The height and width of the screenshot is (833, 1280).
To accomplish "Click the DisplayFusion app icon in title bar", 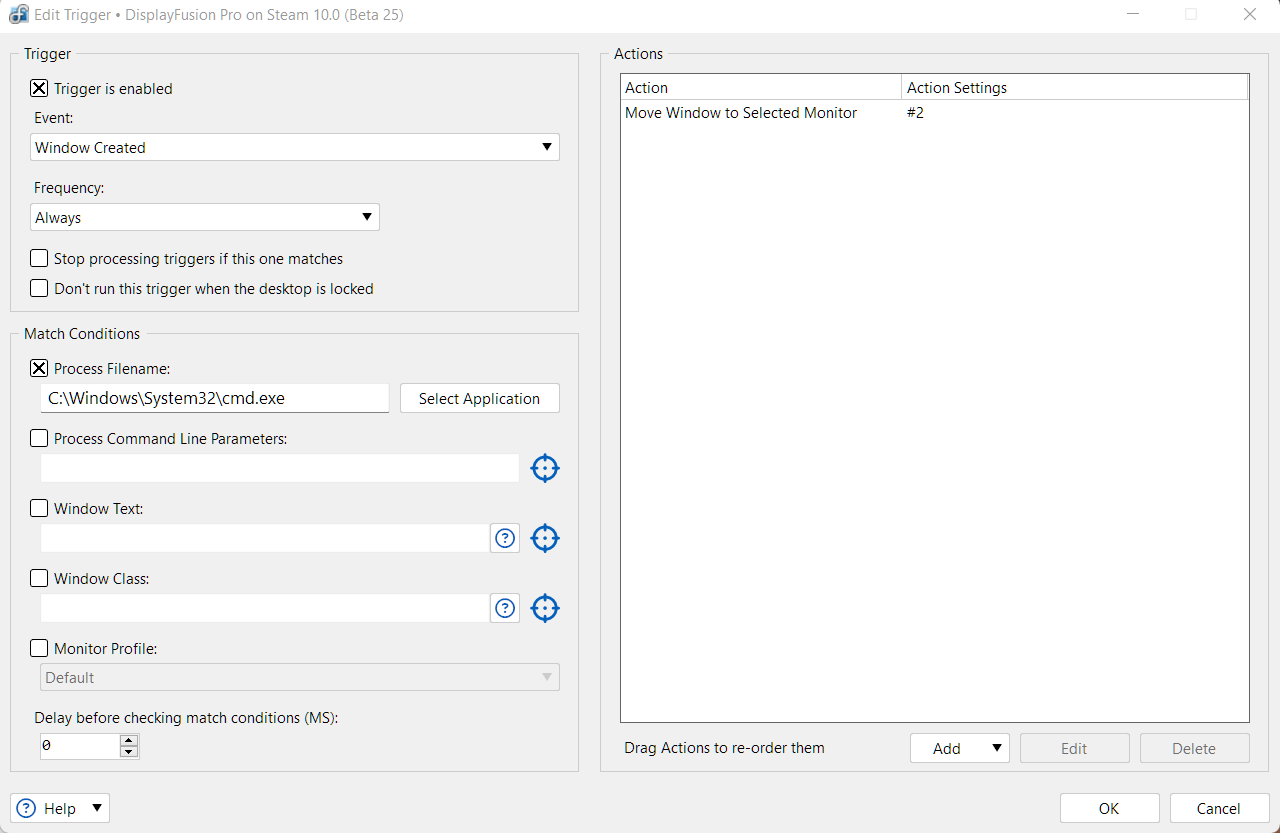I will point(18,15).
